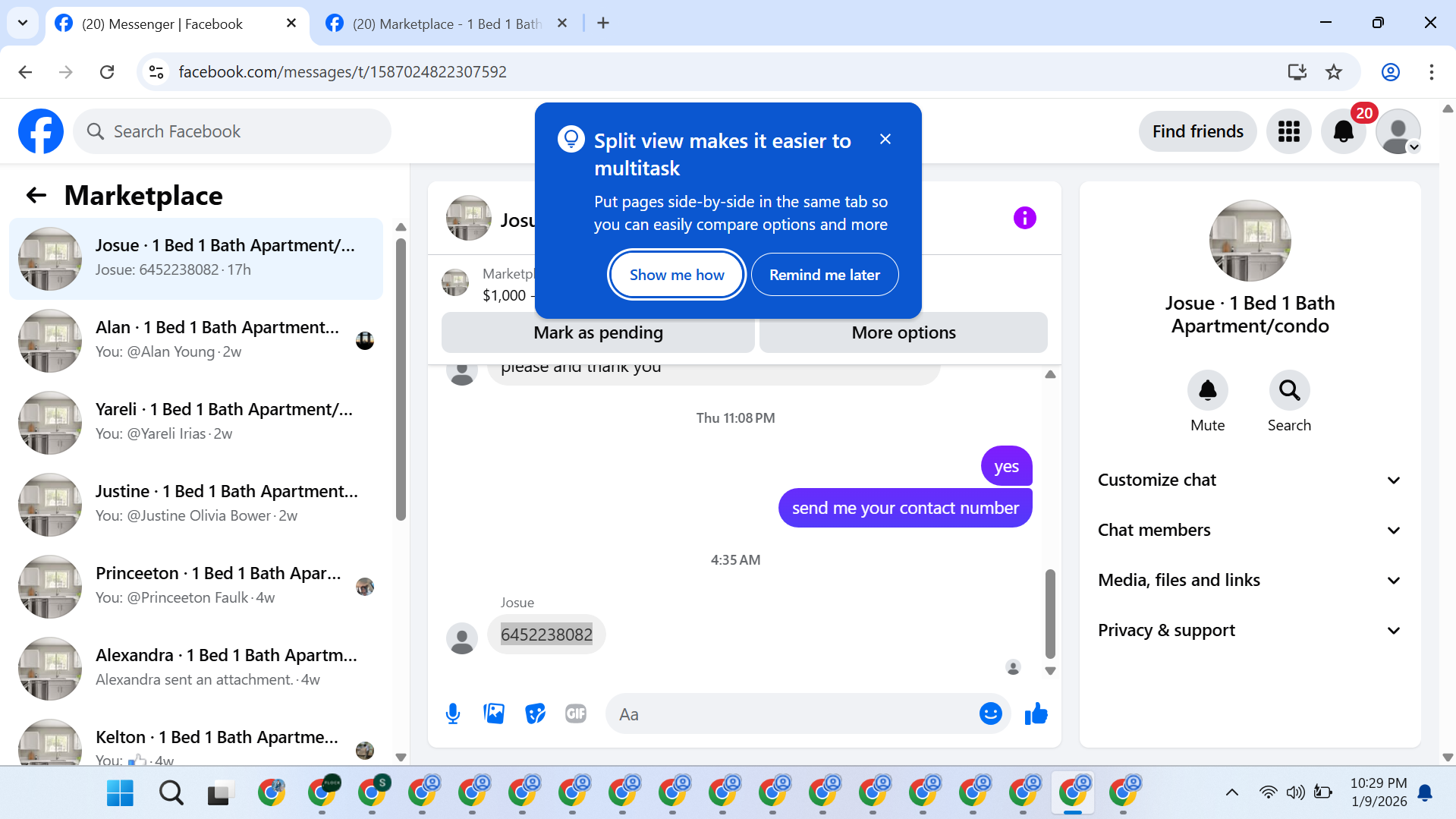Viewport: 1456px width, 819px height.
Task: Open notifications bell with 20 badge
Action: [x=1343, y=131]
